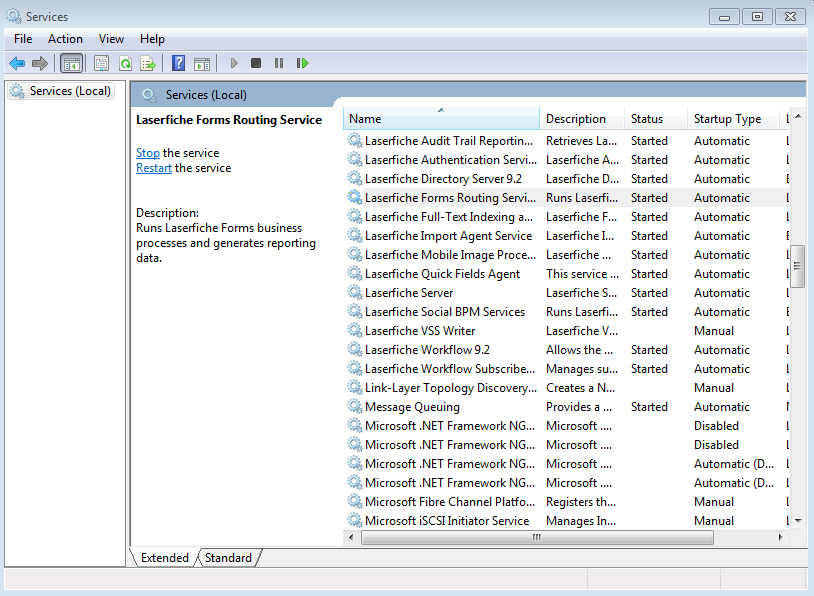This screenshot has height=596, width=814.
Task: Select the Laserfiche Full-Text Indexing row
Action: click(x=567, y=216)
